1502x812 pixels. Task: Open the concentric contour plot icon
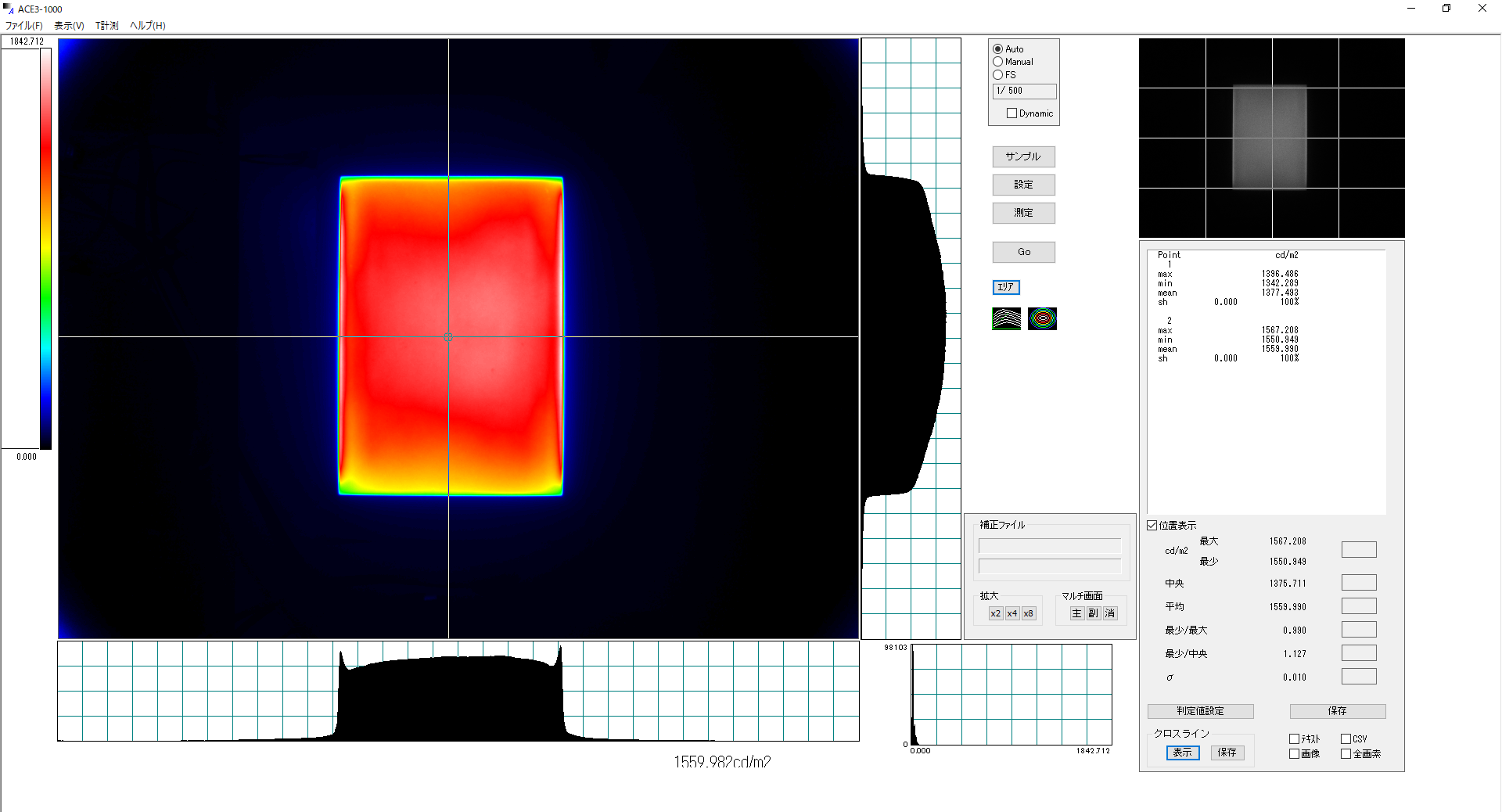[1042, 318]
